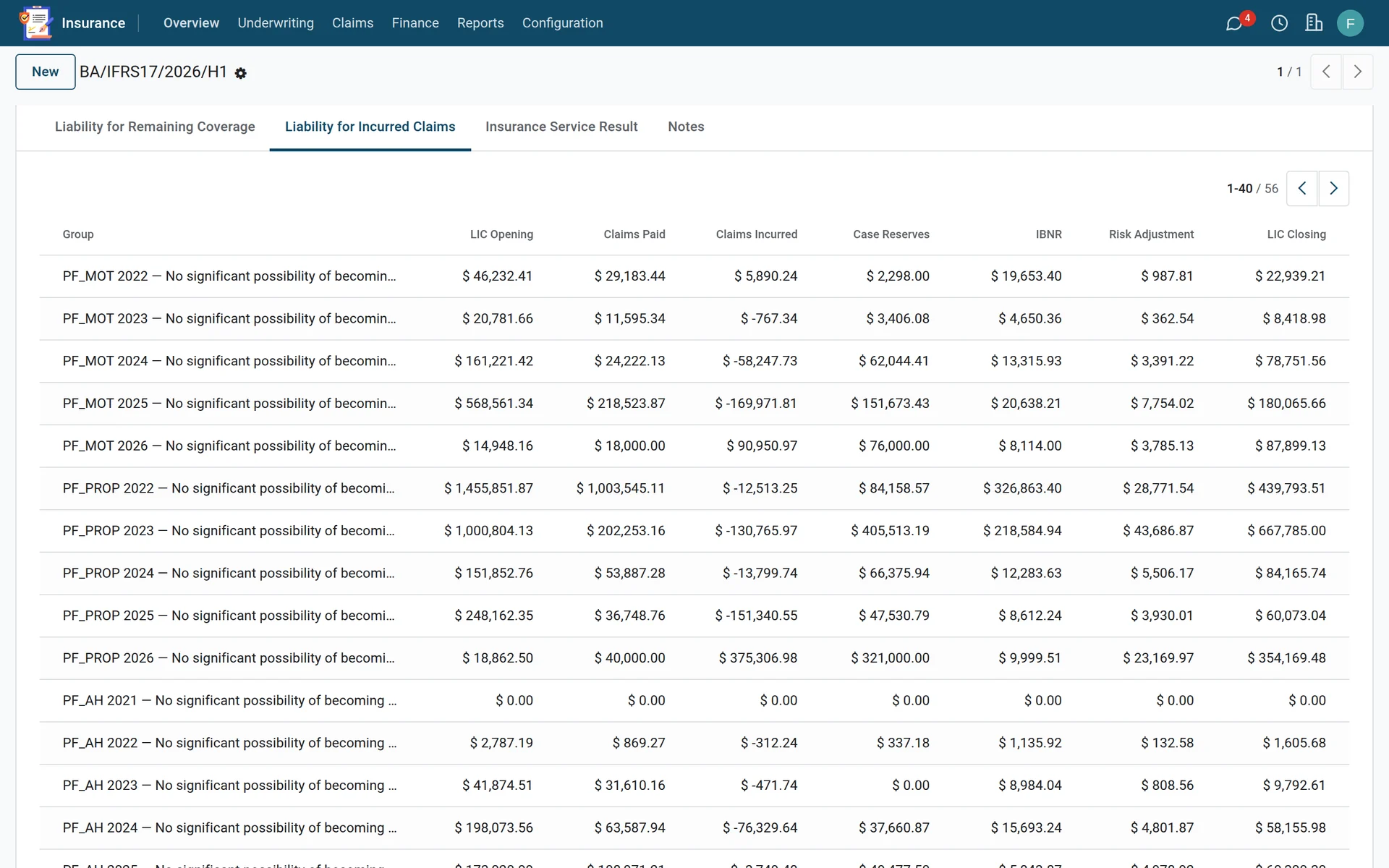Go to next record arrow near 1 / 1
The image size is (1389, 868).
coord(1358,72)
